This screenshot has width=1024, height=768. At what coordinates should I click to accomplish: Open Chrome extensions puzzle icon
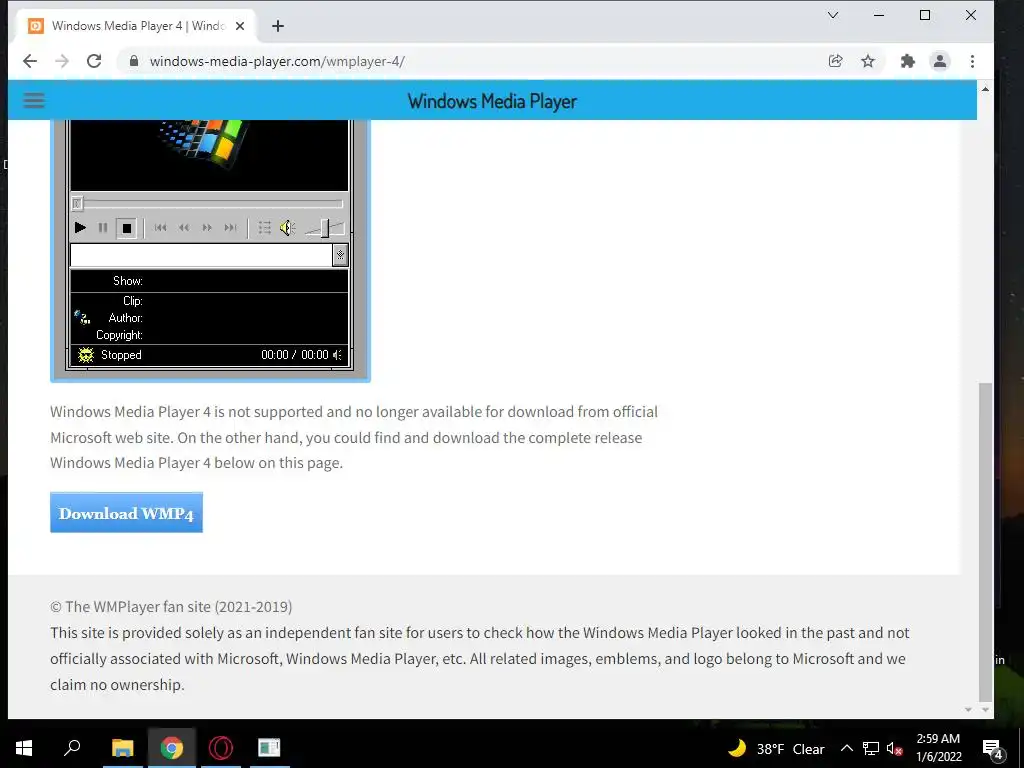click(x=908, y=61)
